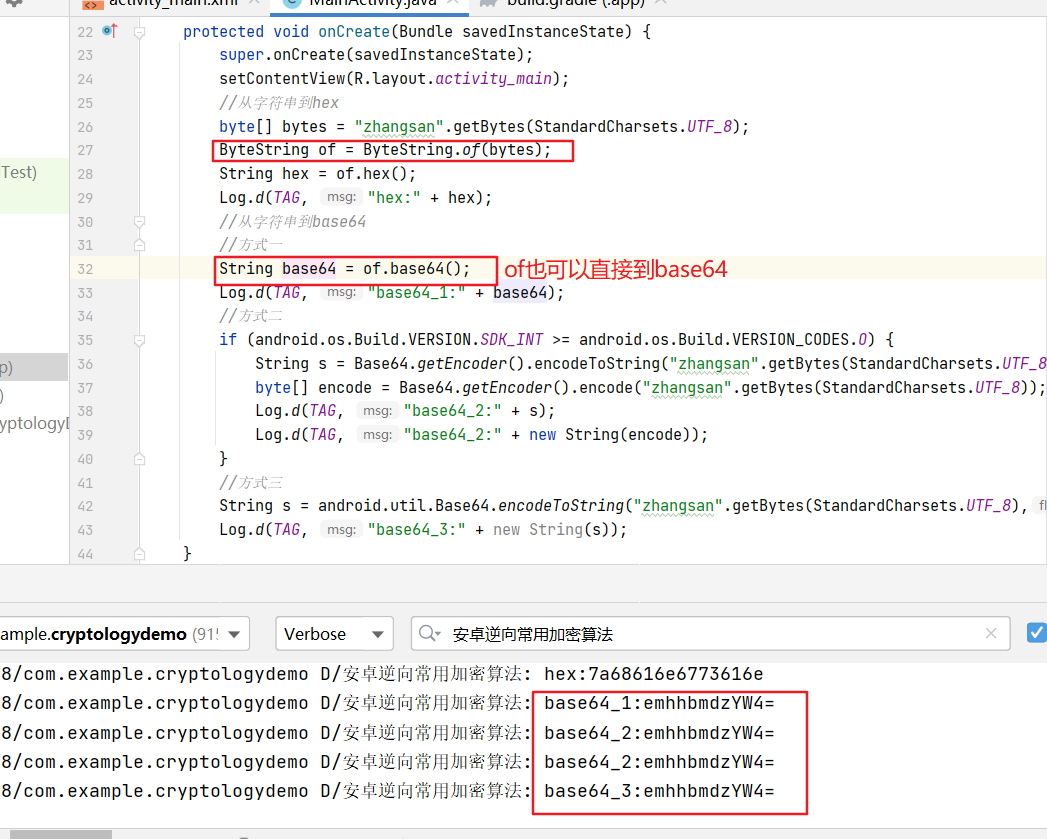Click 'activity_main' in the setContentView call
This screenshot has height=839, width=1047.
click(493, 79)
